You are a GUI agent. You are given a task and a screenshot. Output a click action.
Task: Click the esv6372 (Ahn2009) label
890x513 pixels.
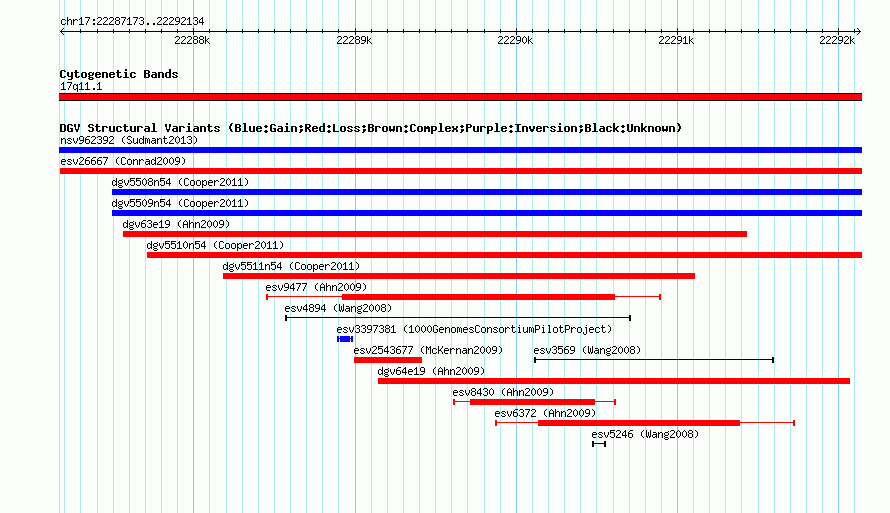[x=545, y=413]
